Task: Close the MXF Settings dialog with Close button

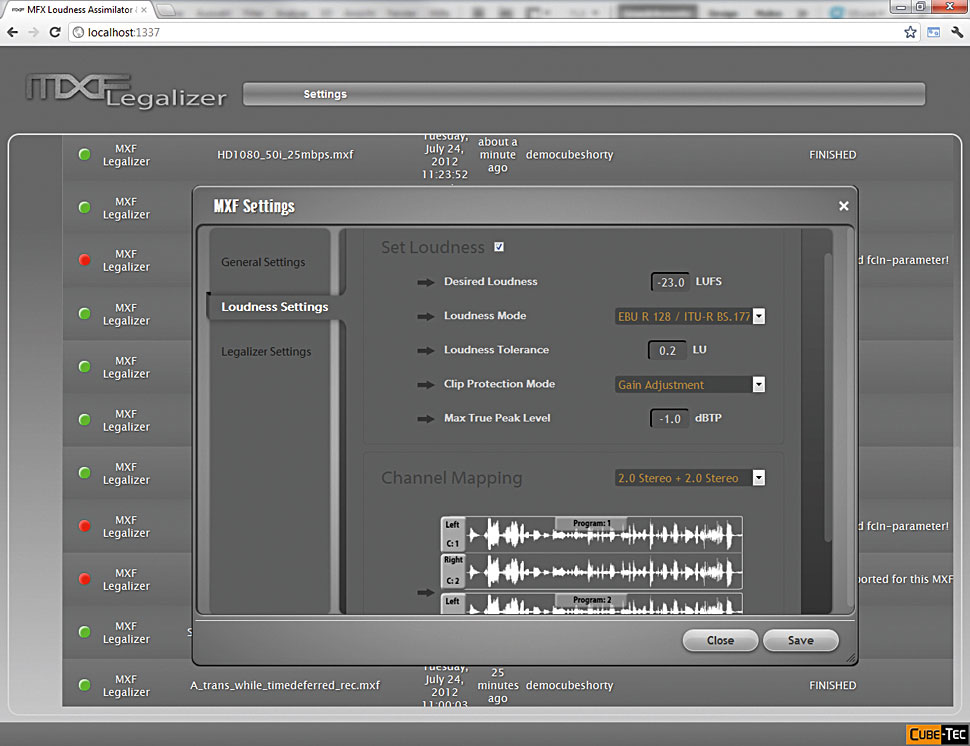Action: (x=720, y=640)
